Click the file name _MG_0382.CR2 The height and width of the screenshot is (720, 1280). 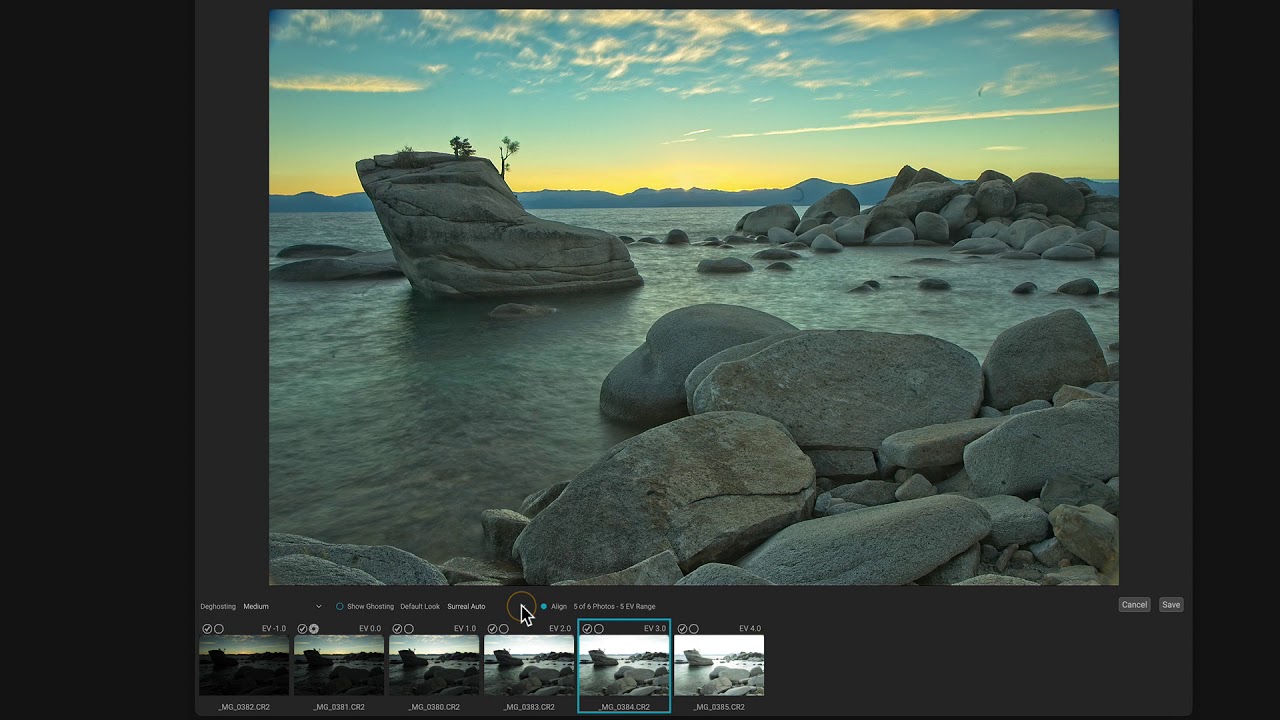[244, 707]
